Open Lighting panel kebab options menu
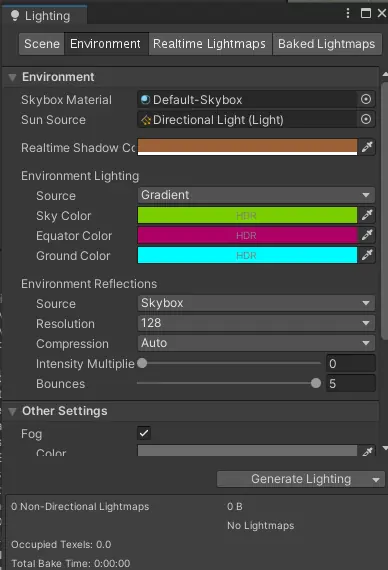388x570 pixels. 348,13
